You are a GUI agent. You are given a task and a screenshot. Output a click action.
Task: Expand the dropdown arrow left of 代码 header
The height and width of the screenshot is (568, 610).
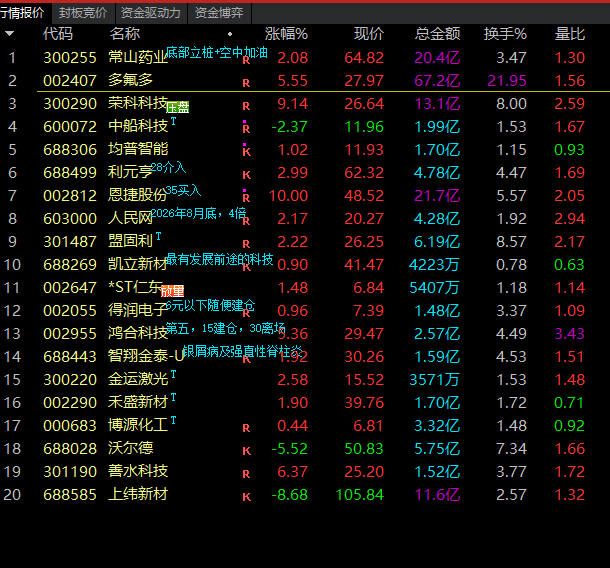10,34
